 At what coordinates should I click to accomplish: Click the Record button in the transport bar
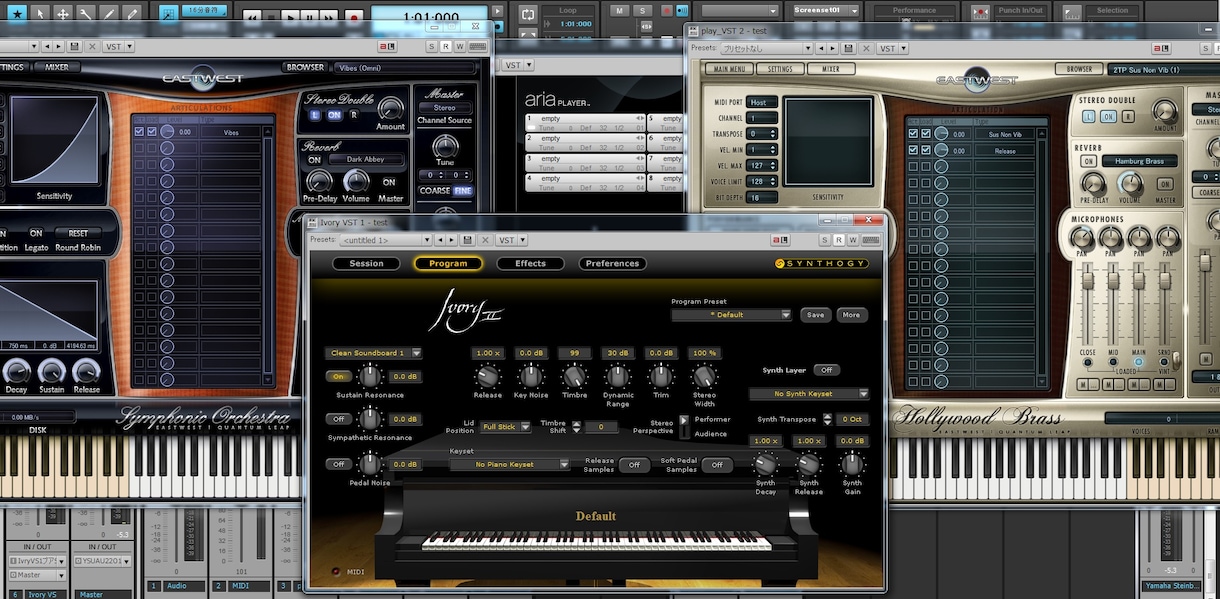353,17
